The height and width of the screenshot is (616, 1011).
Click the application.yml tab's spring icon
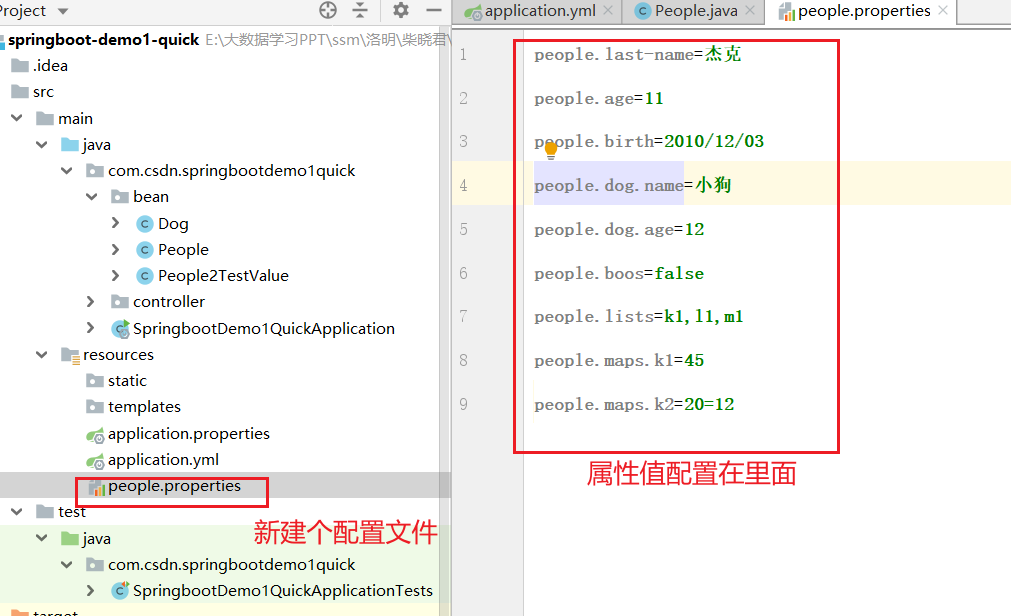click(473, 12)
